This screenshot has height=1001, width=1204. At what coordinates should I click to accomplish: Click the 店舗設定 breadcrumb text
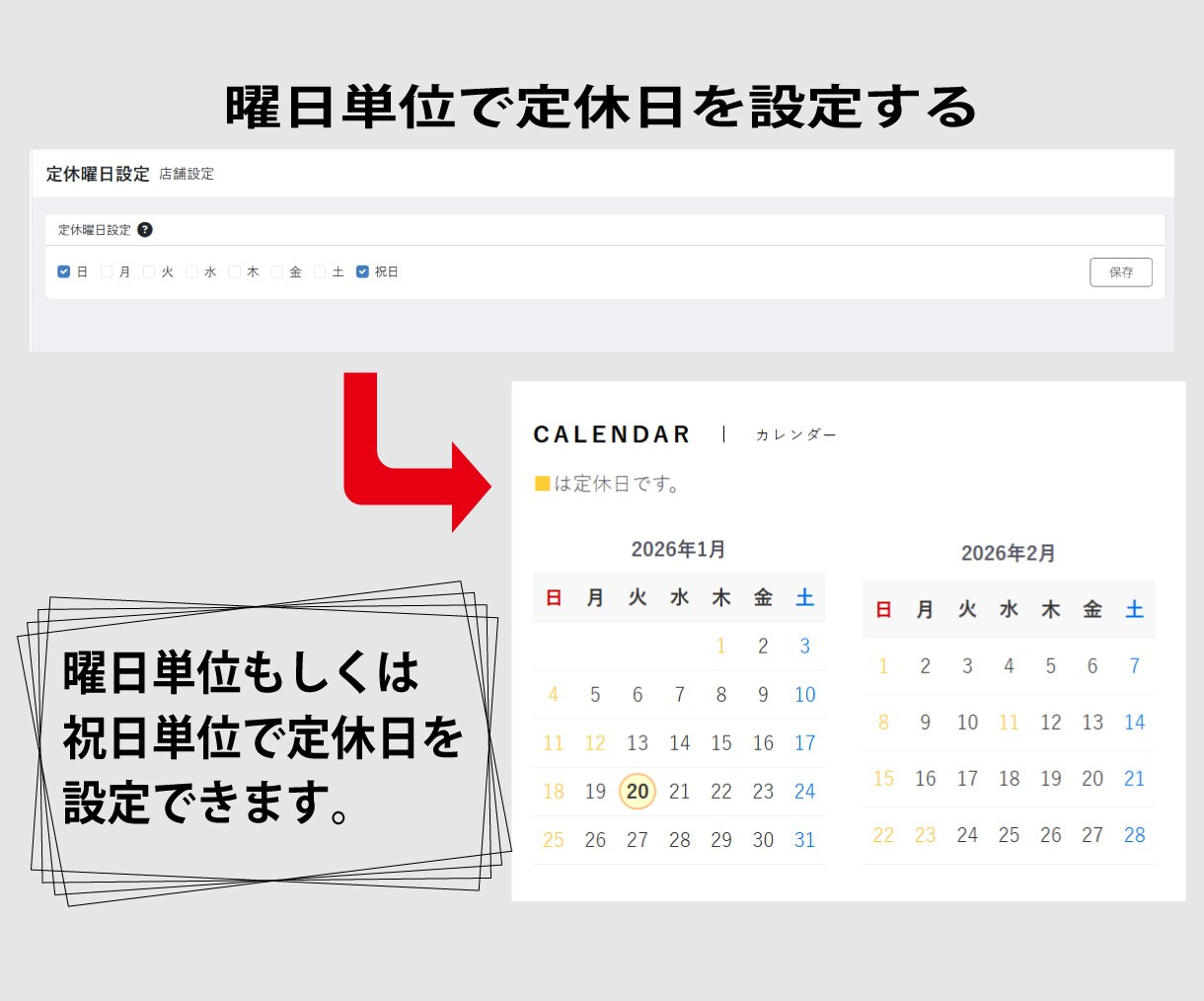[x=187, y=174]
